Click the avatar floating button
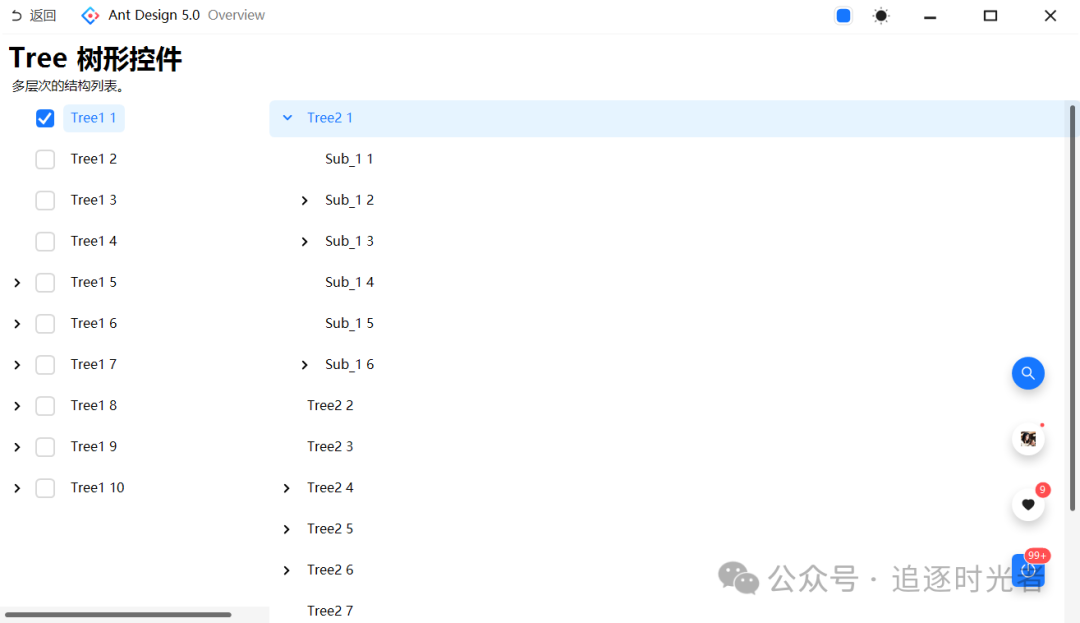The width and height of the screenshot is (1080, 623). (x=1028, y=439)
